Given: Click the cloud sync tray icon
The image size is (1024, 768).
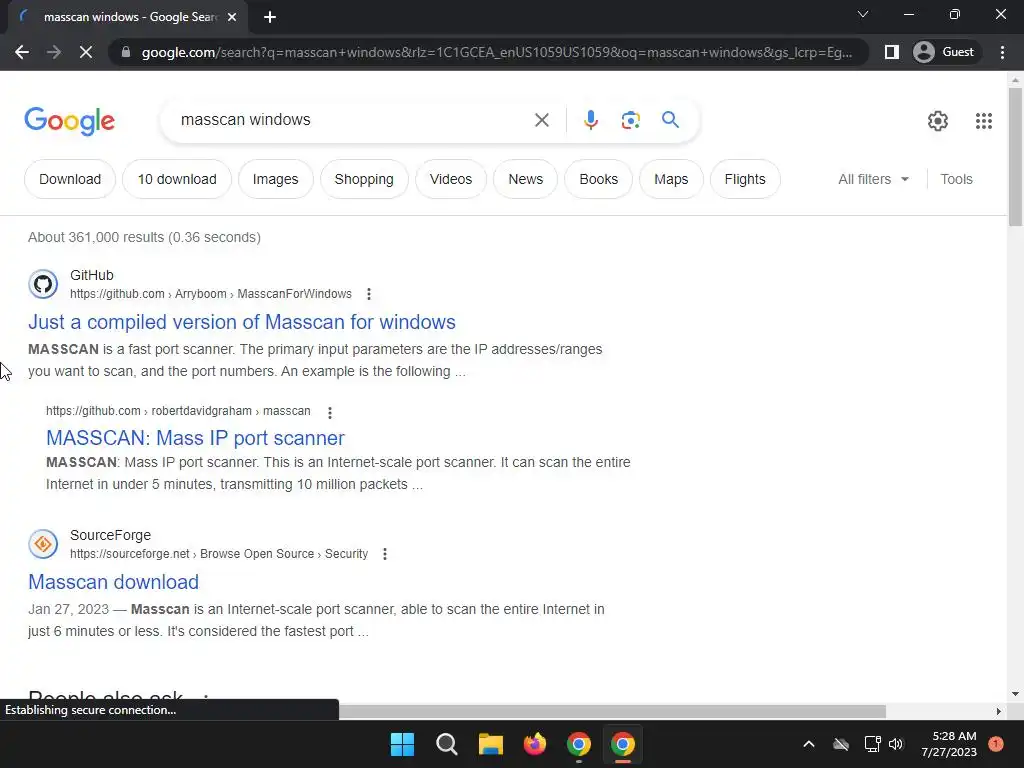Looking at the screenshot, I should (x=840, y=744).
